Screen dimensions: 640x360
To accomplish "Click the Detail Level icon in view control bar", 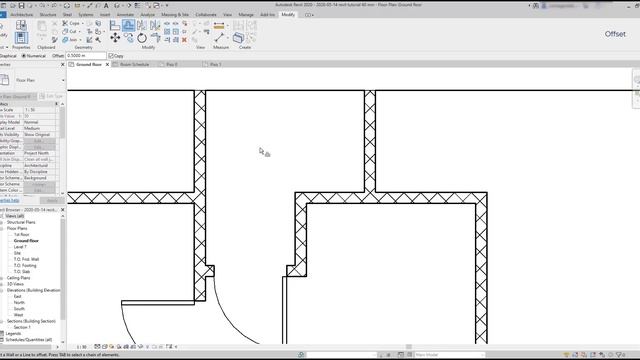I will pyautogui.click(x=97, y=347).
